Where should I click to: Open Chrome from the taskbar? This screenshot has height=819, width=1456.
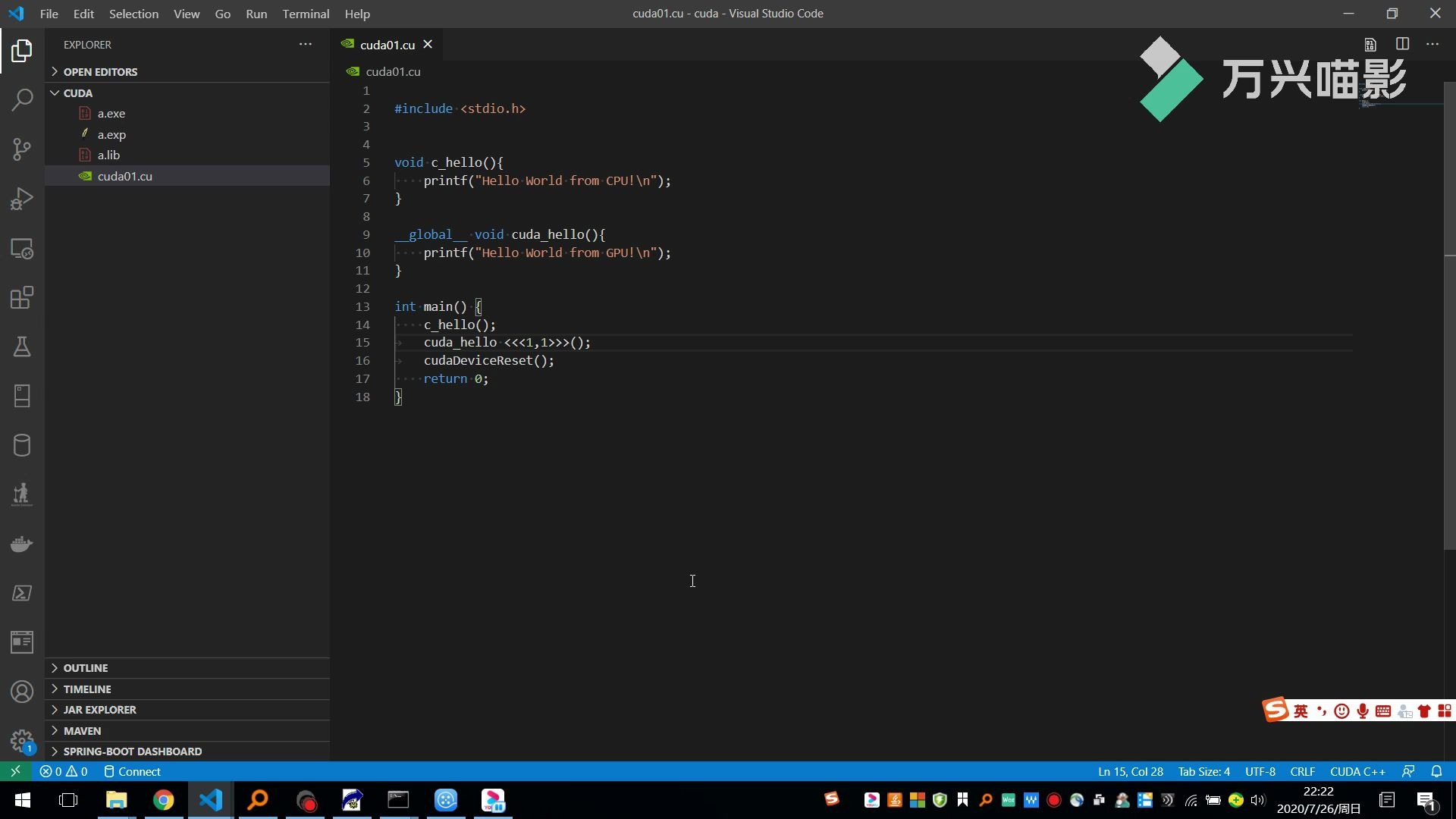click(164, 800)
